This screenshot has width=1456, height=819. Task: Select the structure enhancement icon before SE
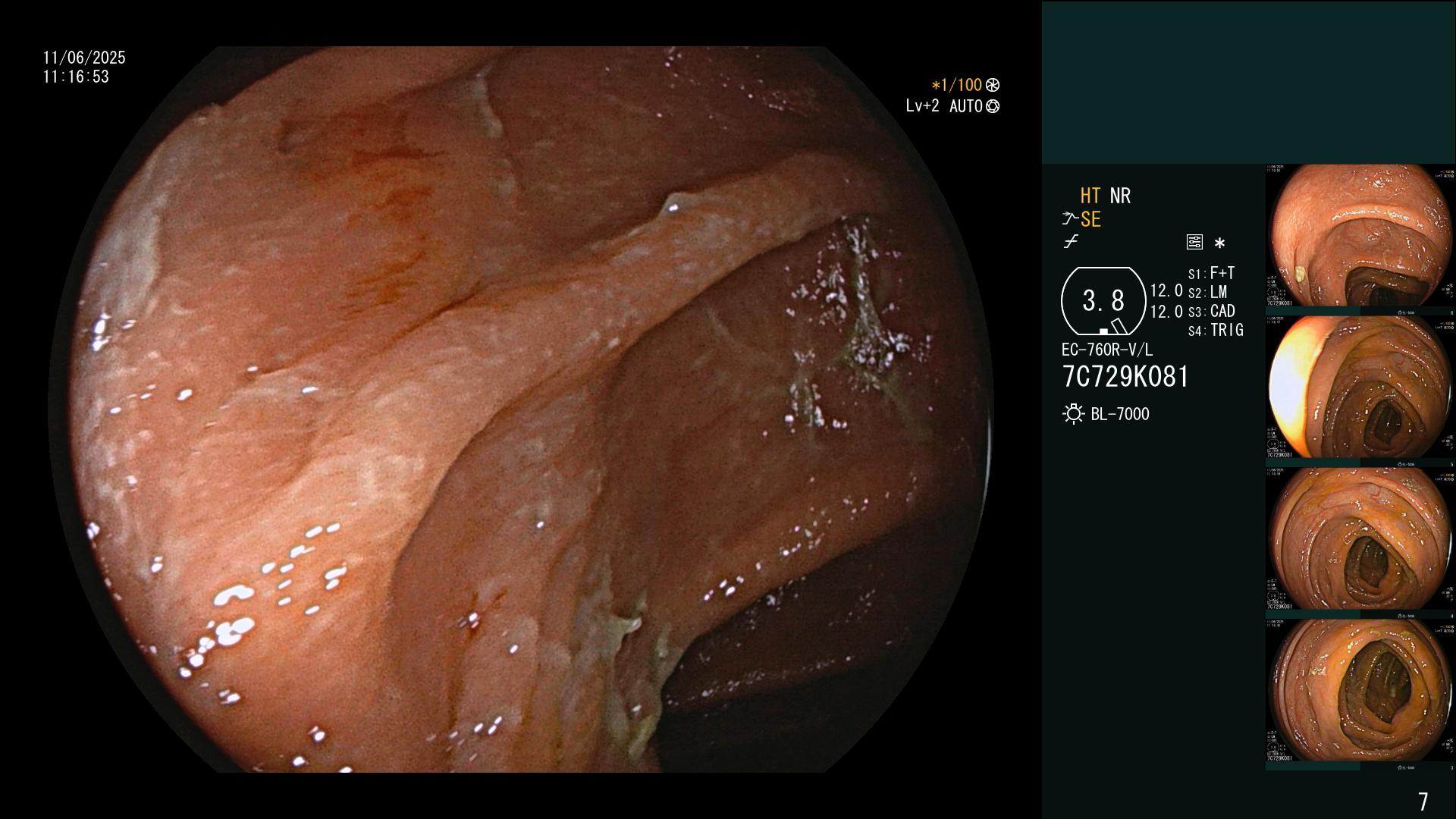point(1070,219)
